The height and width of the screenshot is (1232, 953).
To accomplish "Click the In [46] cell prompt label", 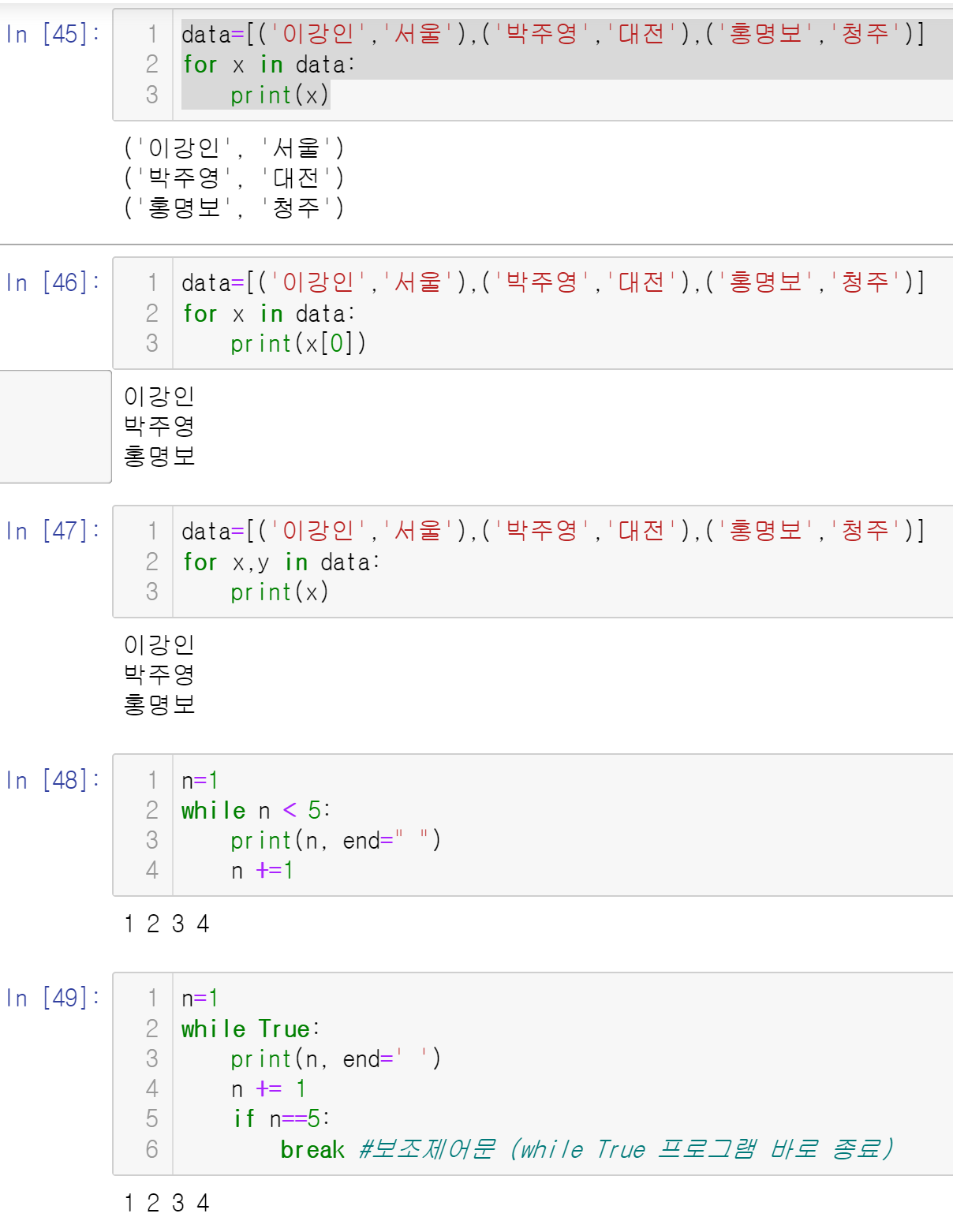I will 53,282.
